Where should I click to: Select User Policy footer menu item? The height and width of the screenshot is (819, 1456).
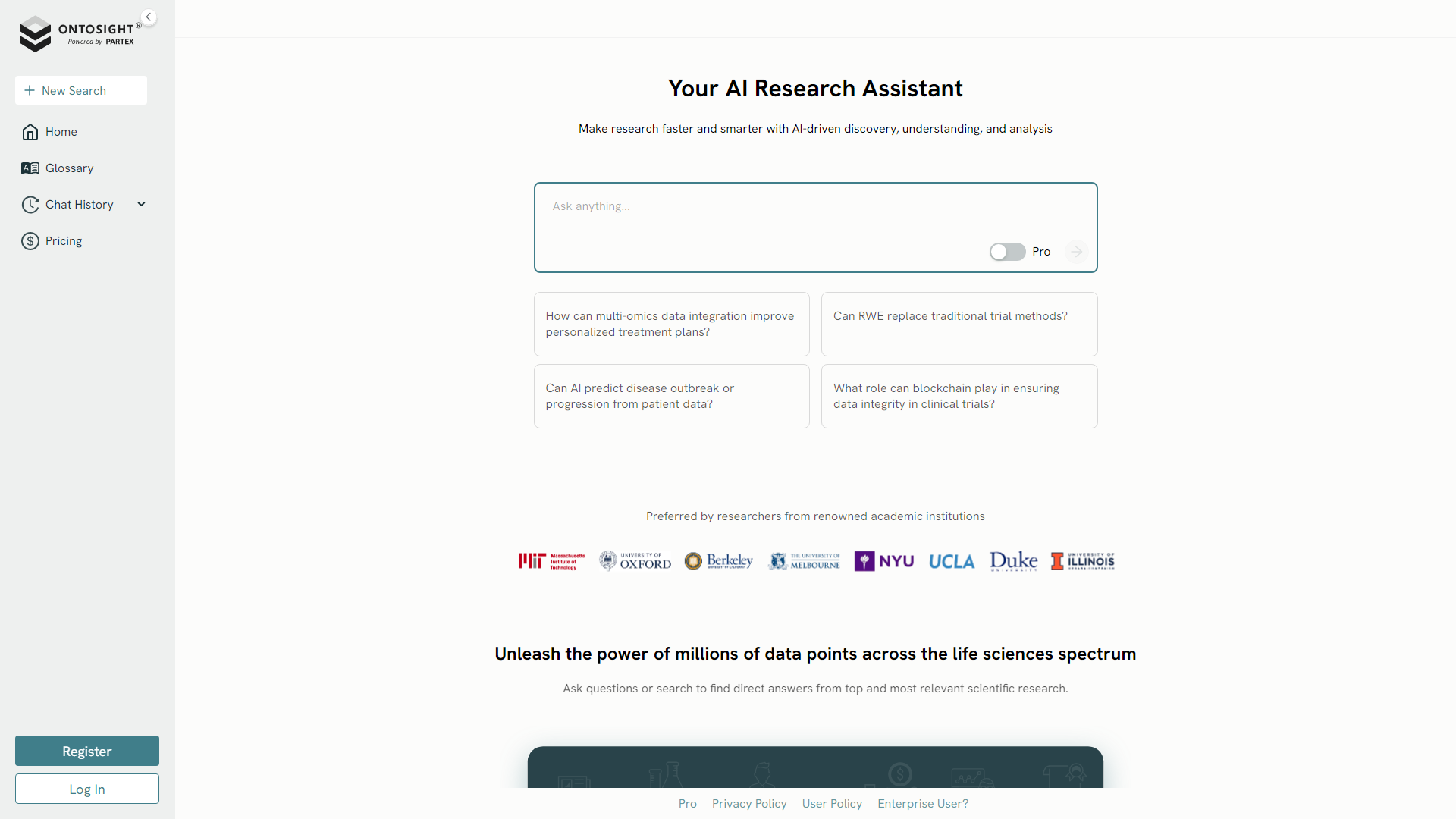pos(831,803)
